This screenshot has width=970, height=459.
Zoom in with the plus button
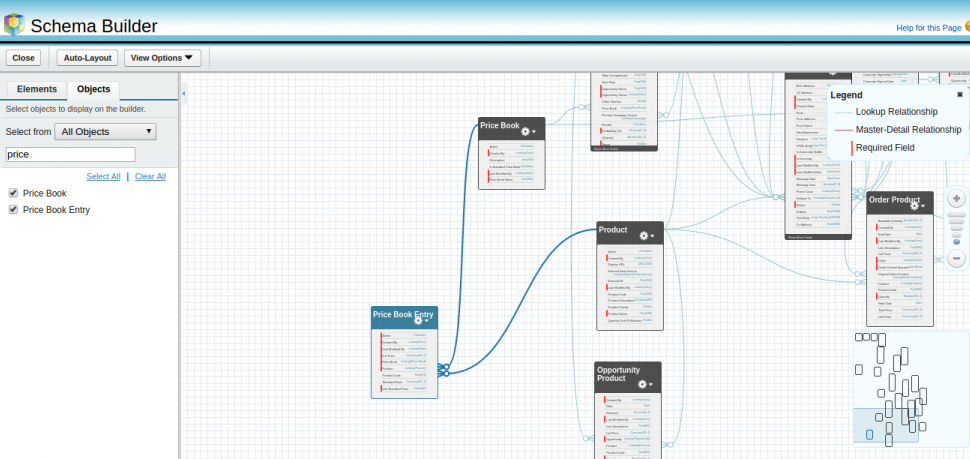[956, 199]
